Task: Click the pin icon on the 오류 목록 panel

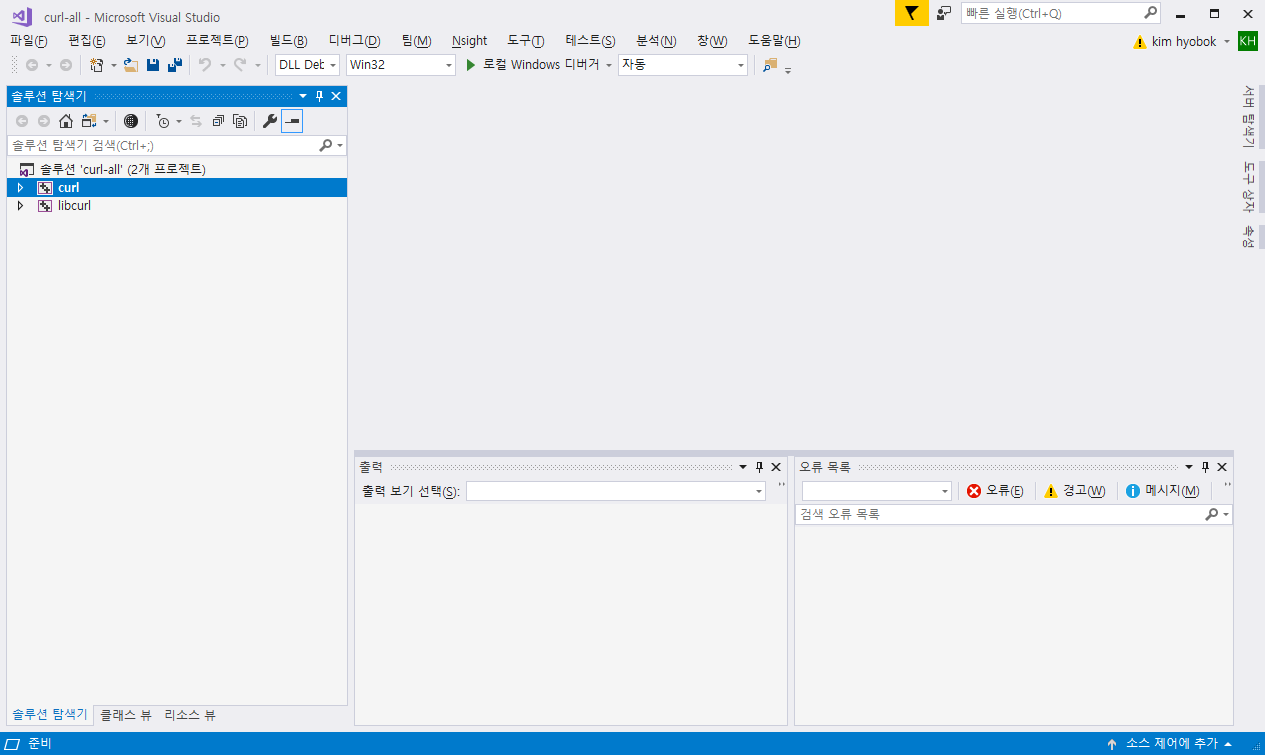Action: pyautogui.click(x=1205, y=467)
